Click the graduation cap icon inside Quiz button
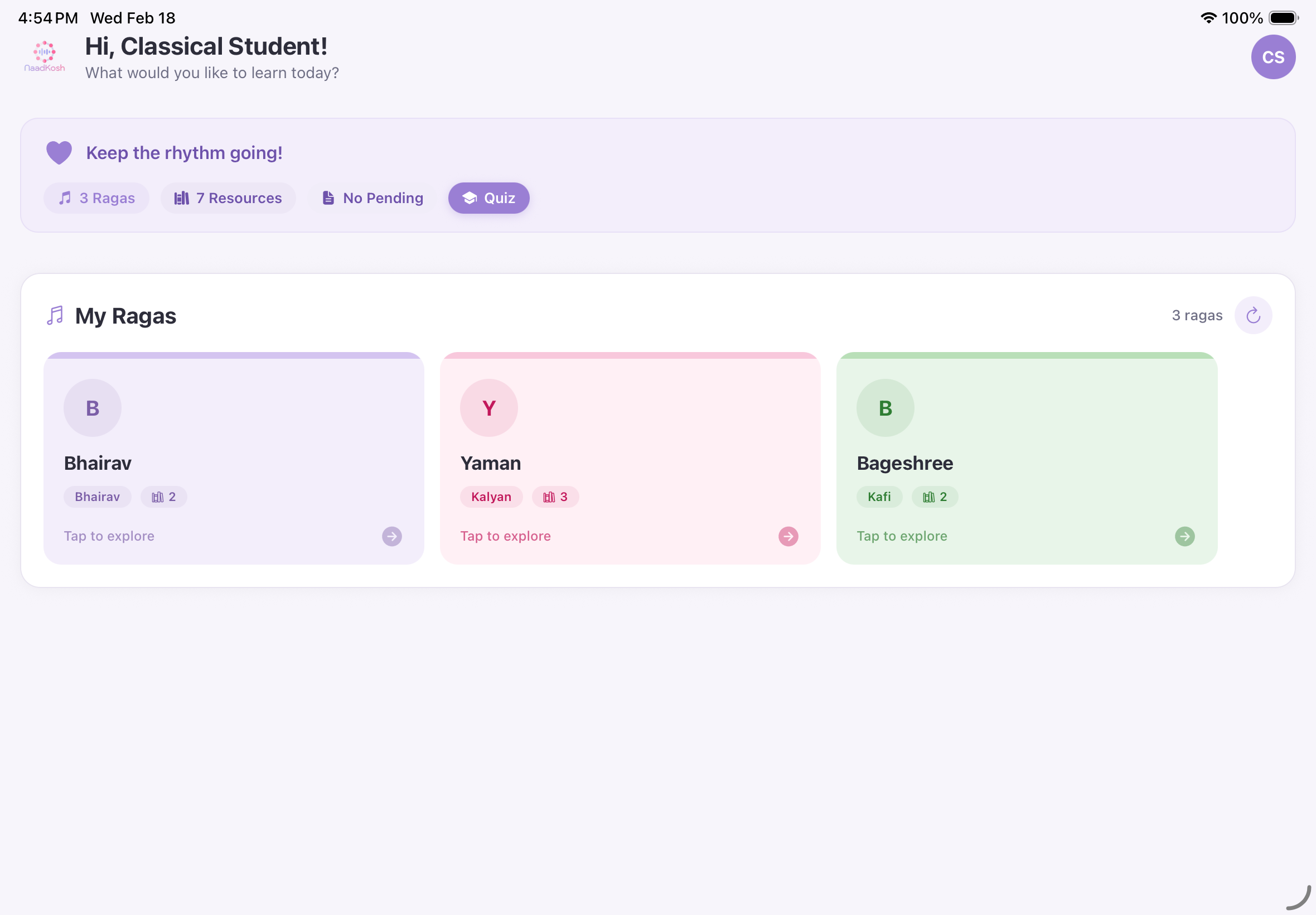 pos(468,198)
